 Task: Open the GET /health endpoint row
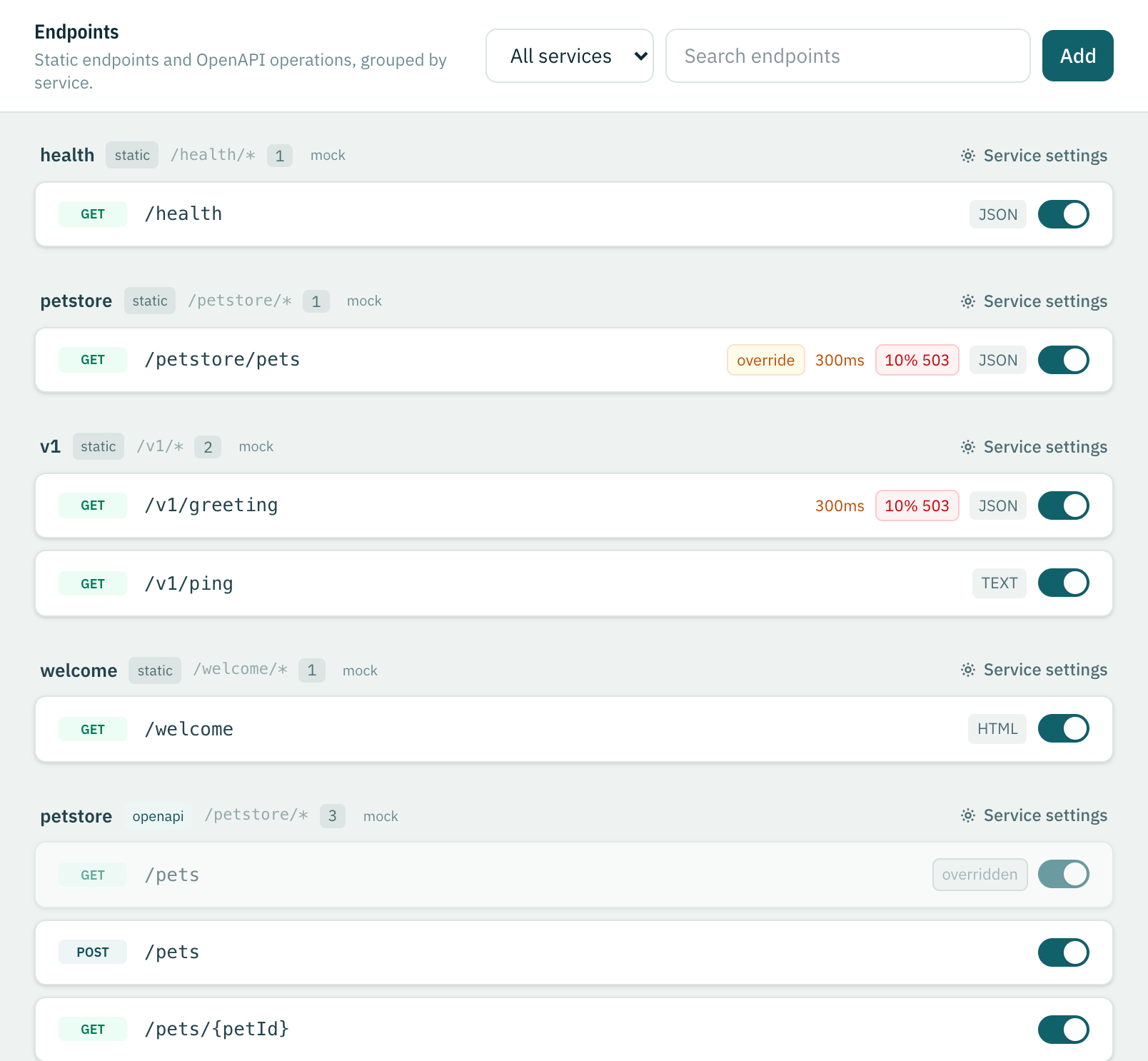pyautogui.click(x=574, y=214)
